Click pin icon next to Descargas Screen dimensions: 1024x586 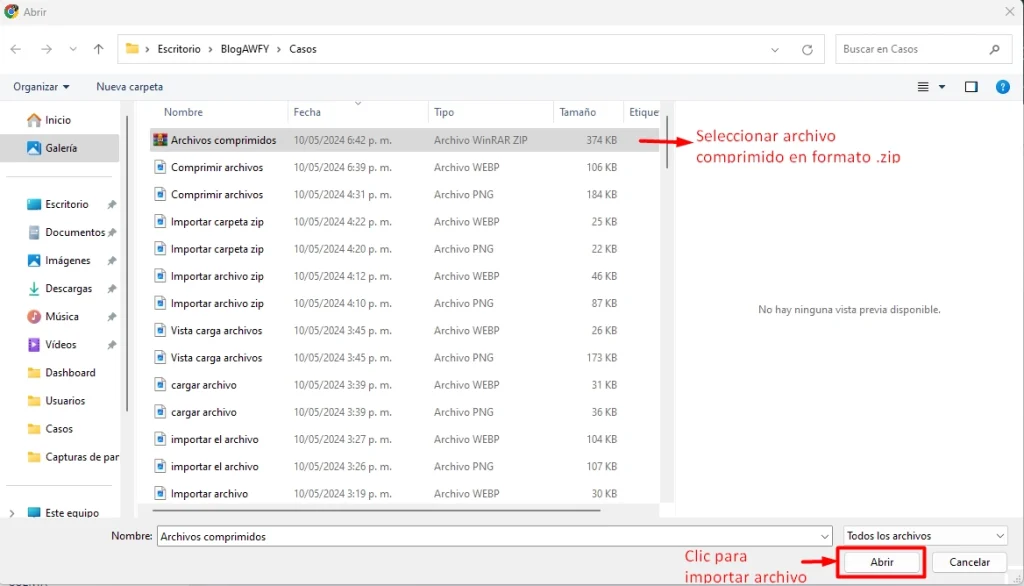coord(112,289)
